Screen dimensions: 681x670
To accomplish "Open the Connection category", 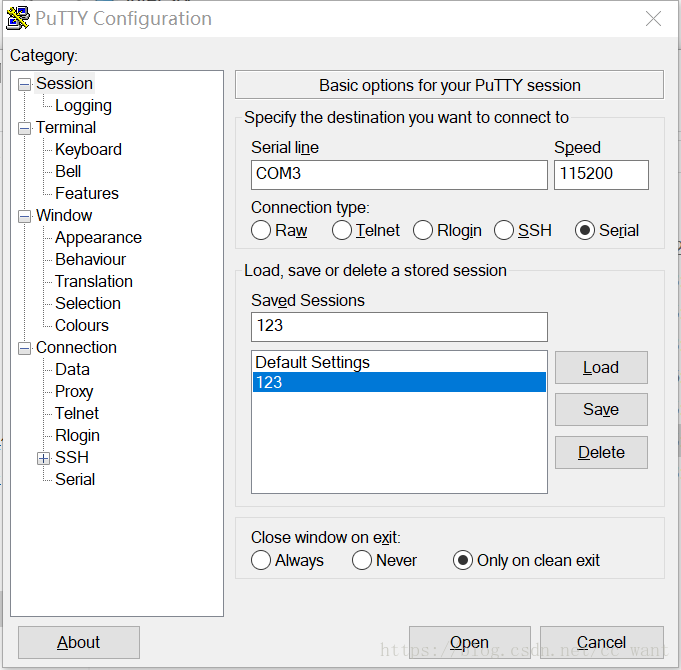I will [x=76, y=347].
